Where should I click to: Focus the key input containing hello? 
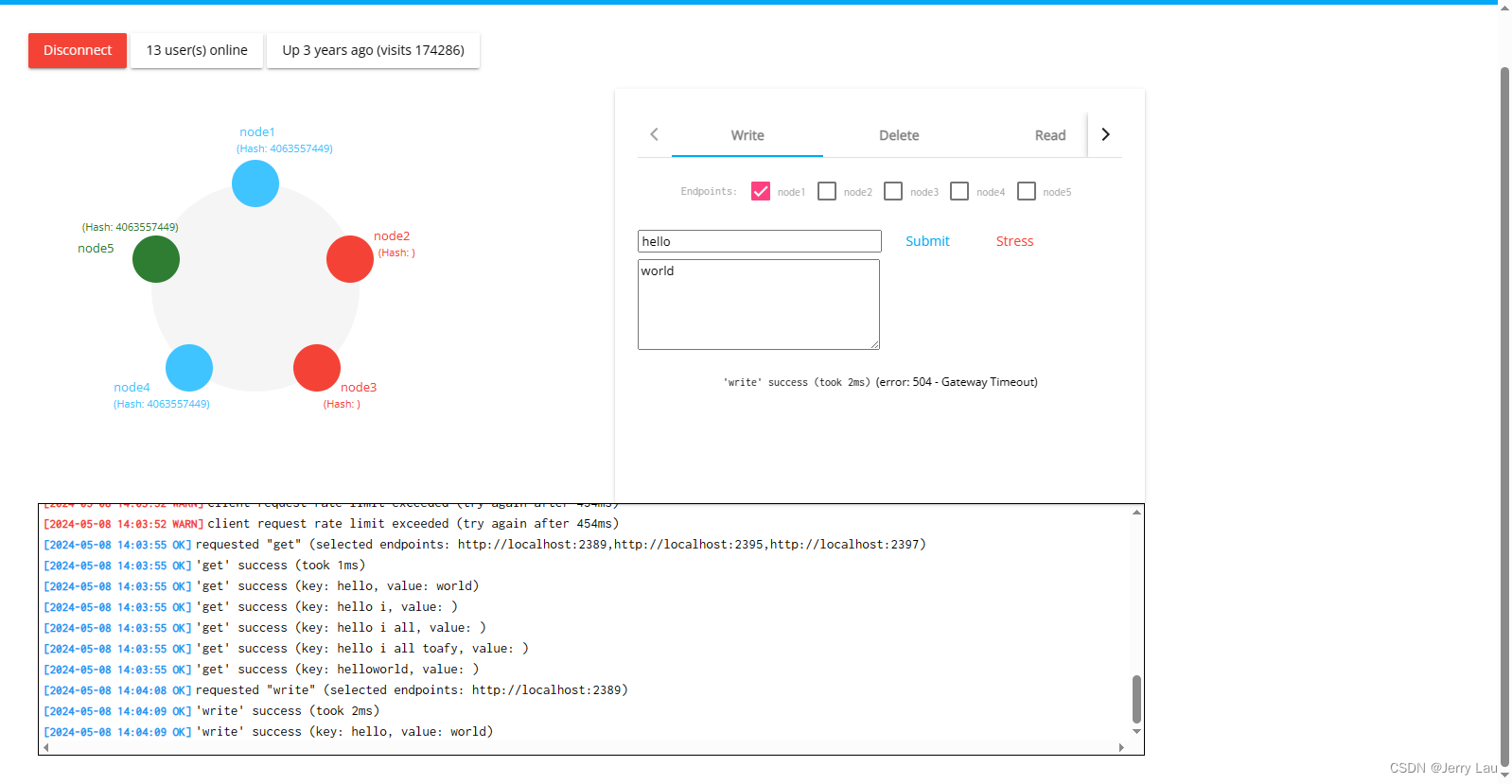[x=760, y=241]
